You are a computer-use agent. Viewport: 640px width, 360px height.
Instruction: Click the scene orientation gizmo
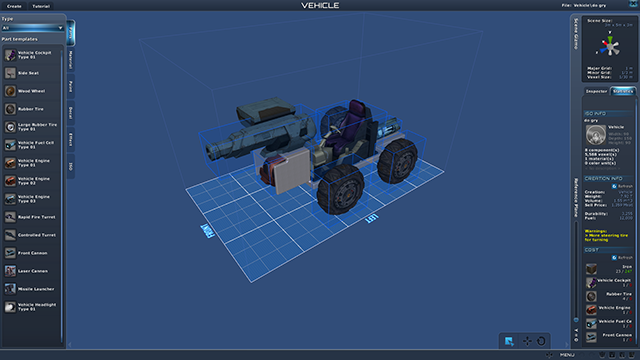(609, 47)
